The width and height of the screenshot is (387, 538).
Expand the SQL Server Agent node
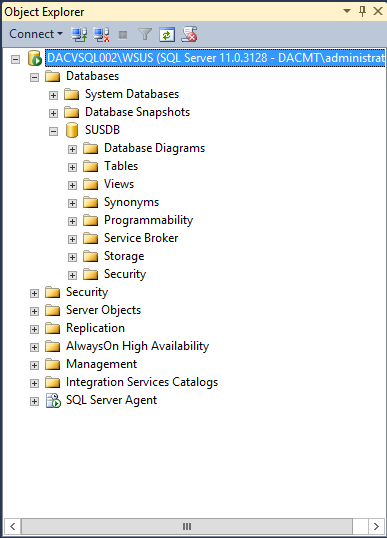click(34, 401)
